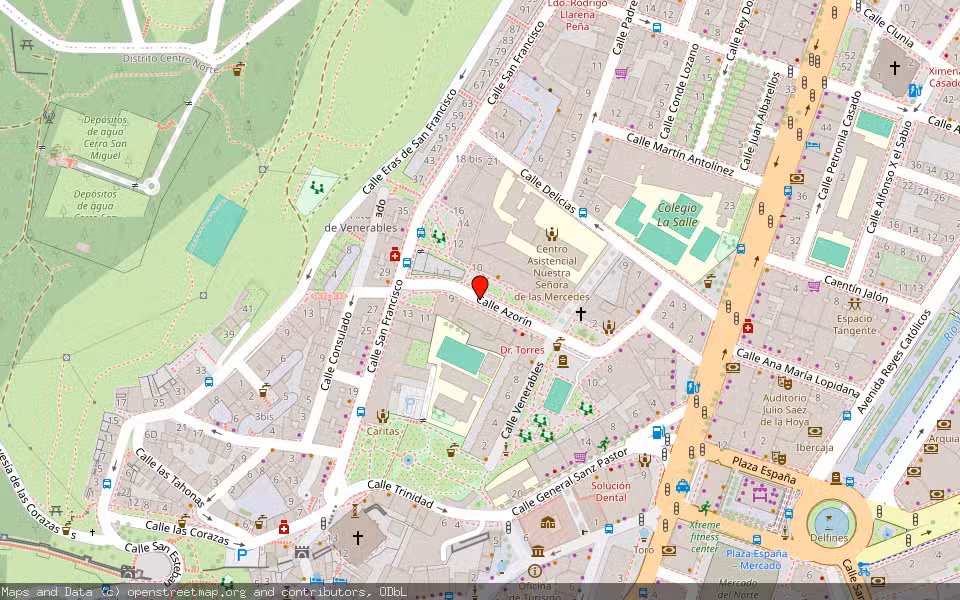Click the church cross beside Centro Asistencial
This screenshot has width=960, height=600.
582,313
